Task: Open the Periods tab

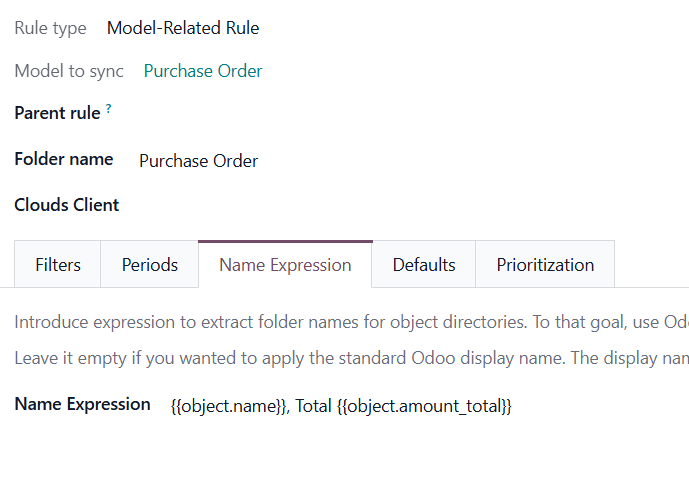Action: point(150,265)
